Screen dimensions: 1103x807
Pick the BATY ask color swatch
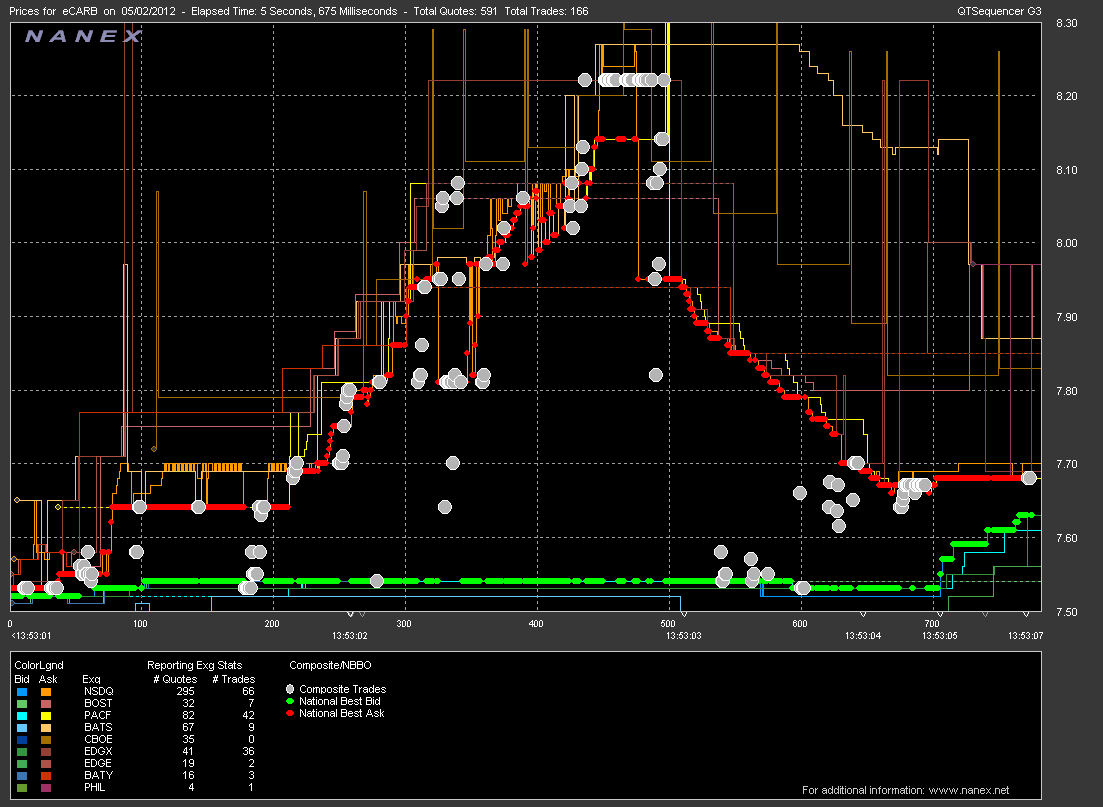click(46, 775)
